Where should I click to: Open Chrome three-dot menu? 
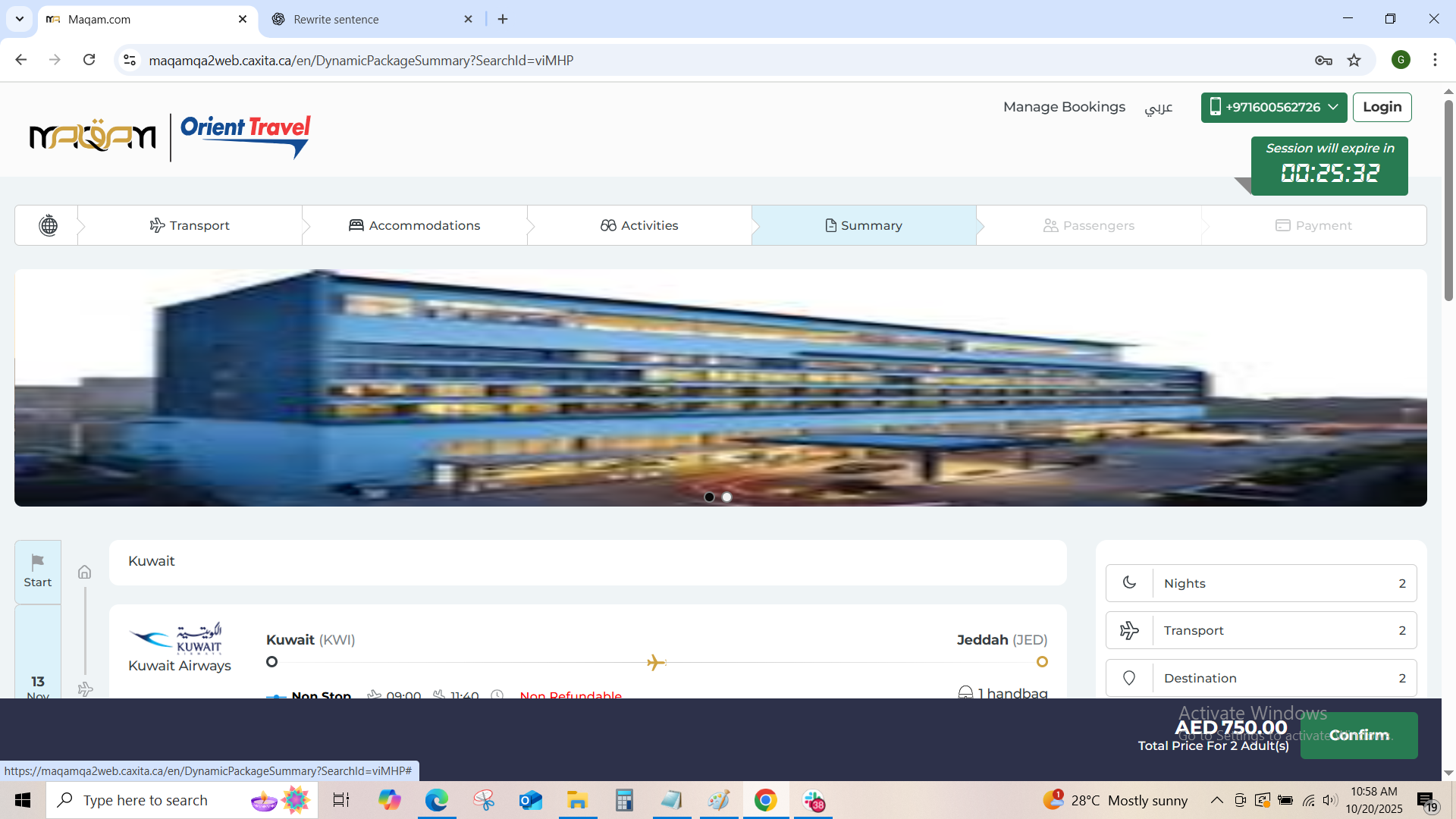1434,60
